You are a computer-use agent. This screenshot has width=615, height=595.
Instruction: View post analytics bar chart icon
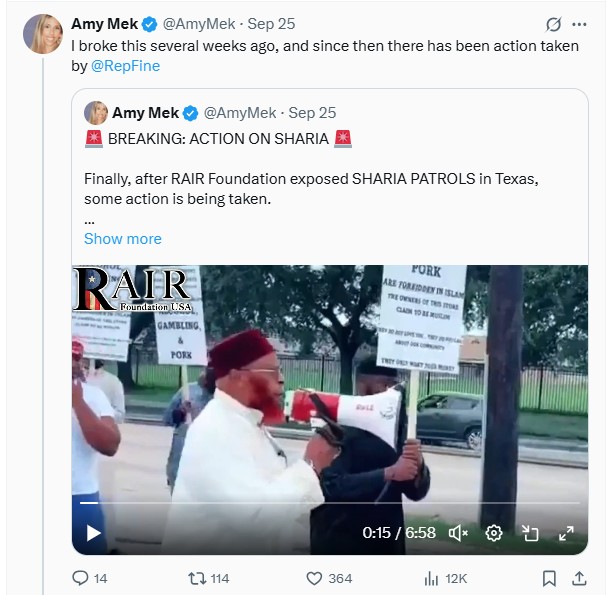point(432,578)
